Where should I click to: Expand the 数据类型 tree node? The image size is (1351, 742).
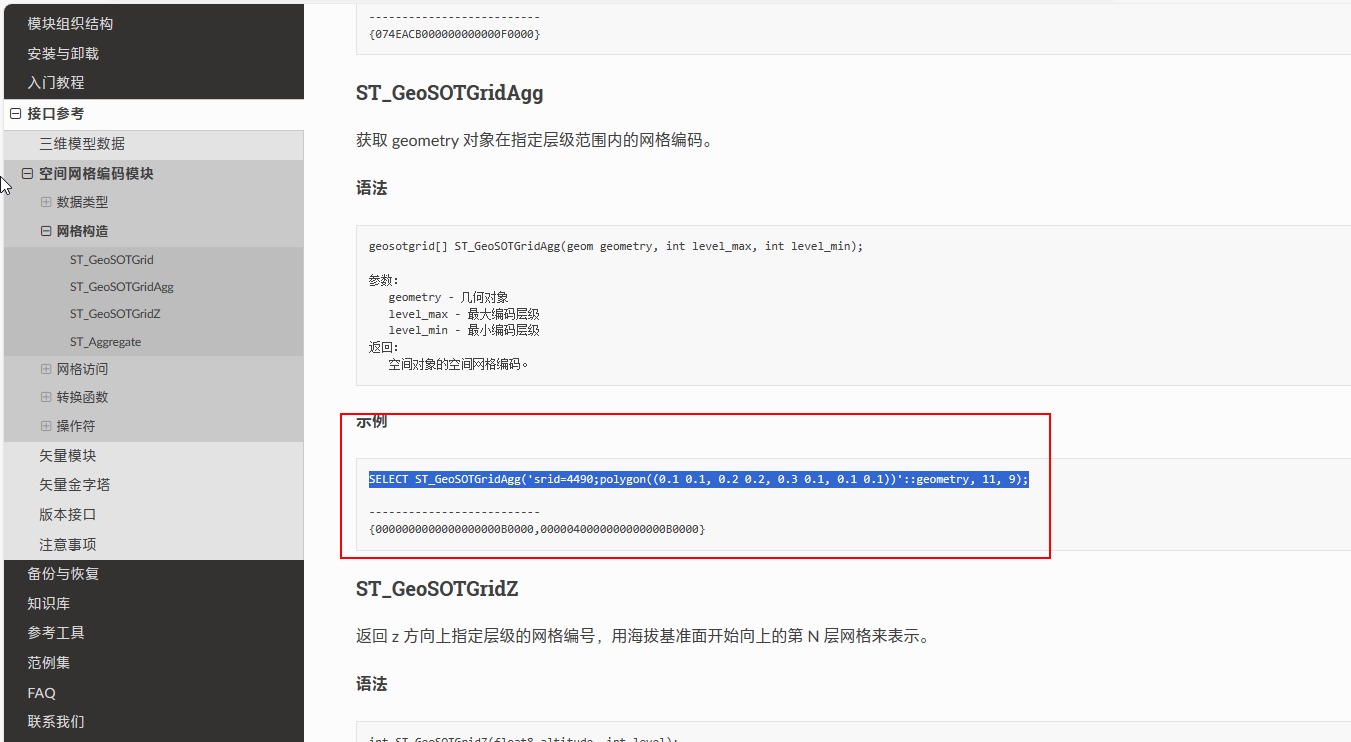[46, 202]
